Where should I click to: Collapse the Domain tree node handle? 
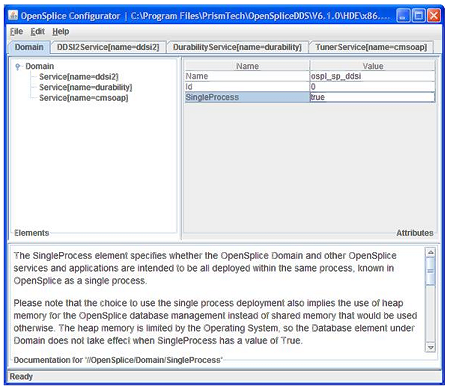[18, 67]
